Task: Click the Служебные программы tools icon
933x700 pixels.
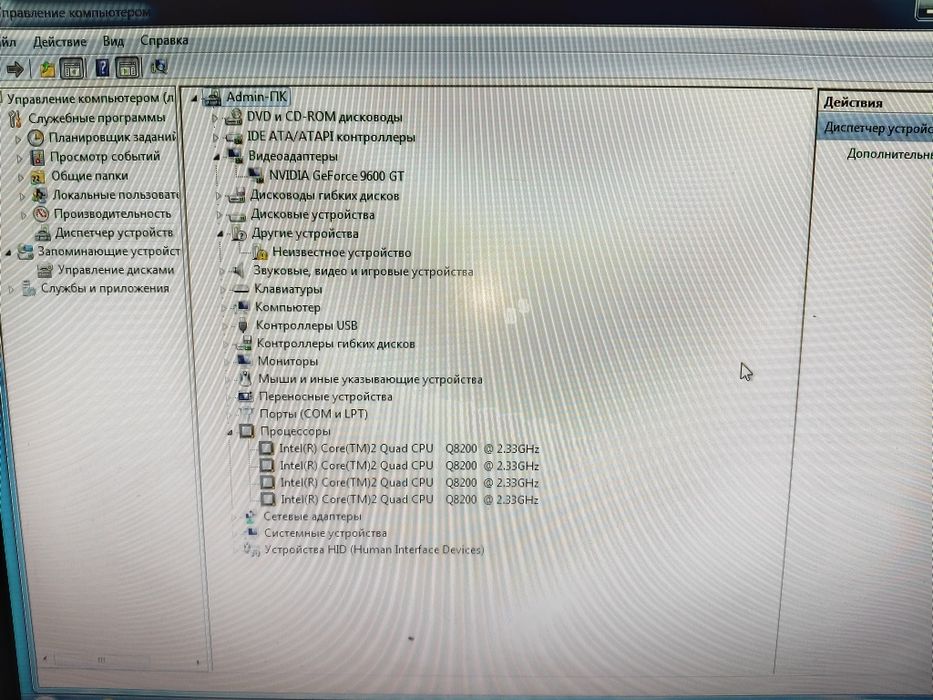Action: coord(15,118)
